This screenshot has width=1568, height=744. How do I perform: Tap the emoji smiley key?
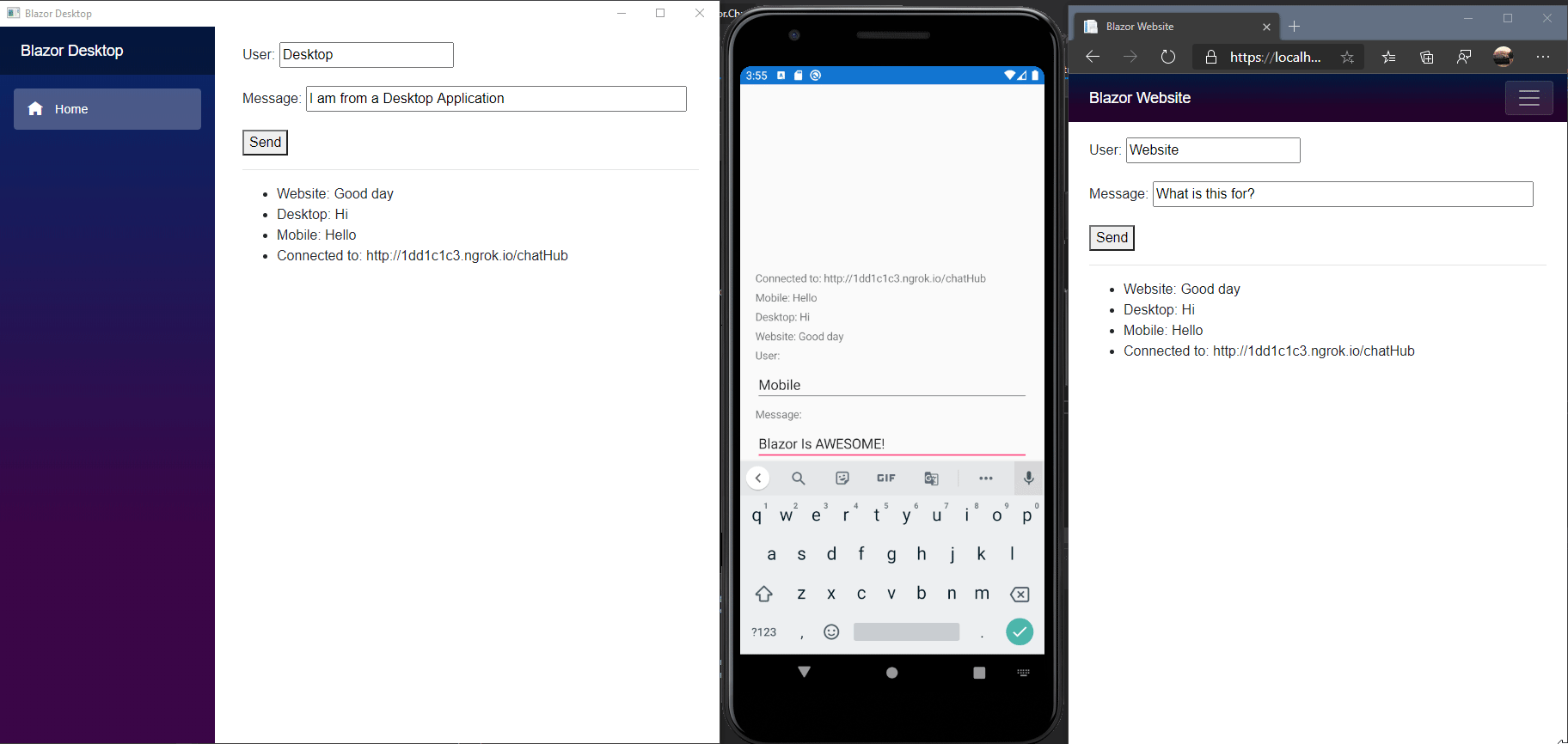pos(831,632)
